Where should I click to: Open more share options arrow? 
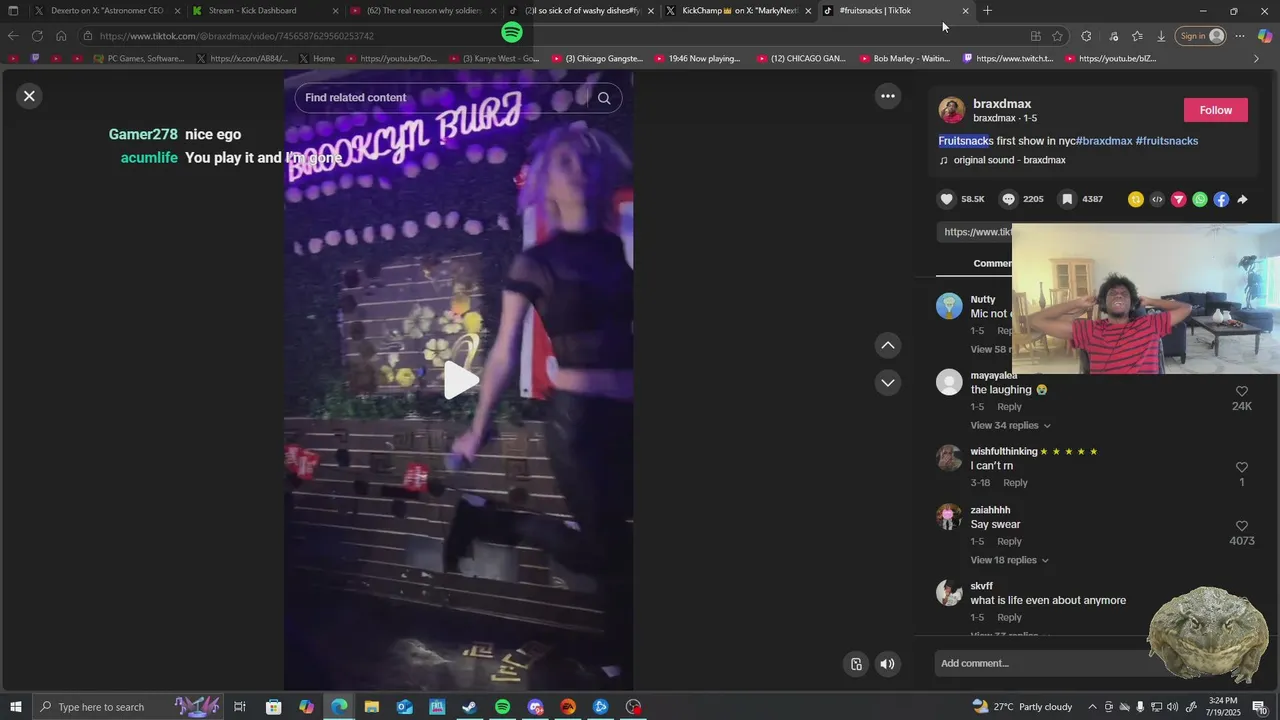tap(1242, 200)
